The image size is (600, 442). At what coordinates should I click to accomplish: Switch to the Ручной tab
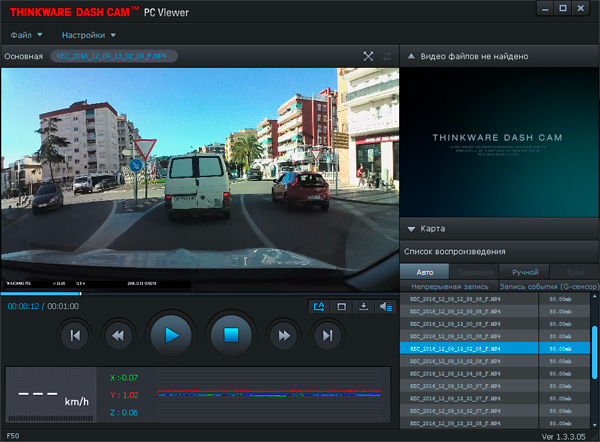point(524,271)
